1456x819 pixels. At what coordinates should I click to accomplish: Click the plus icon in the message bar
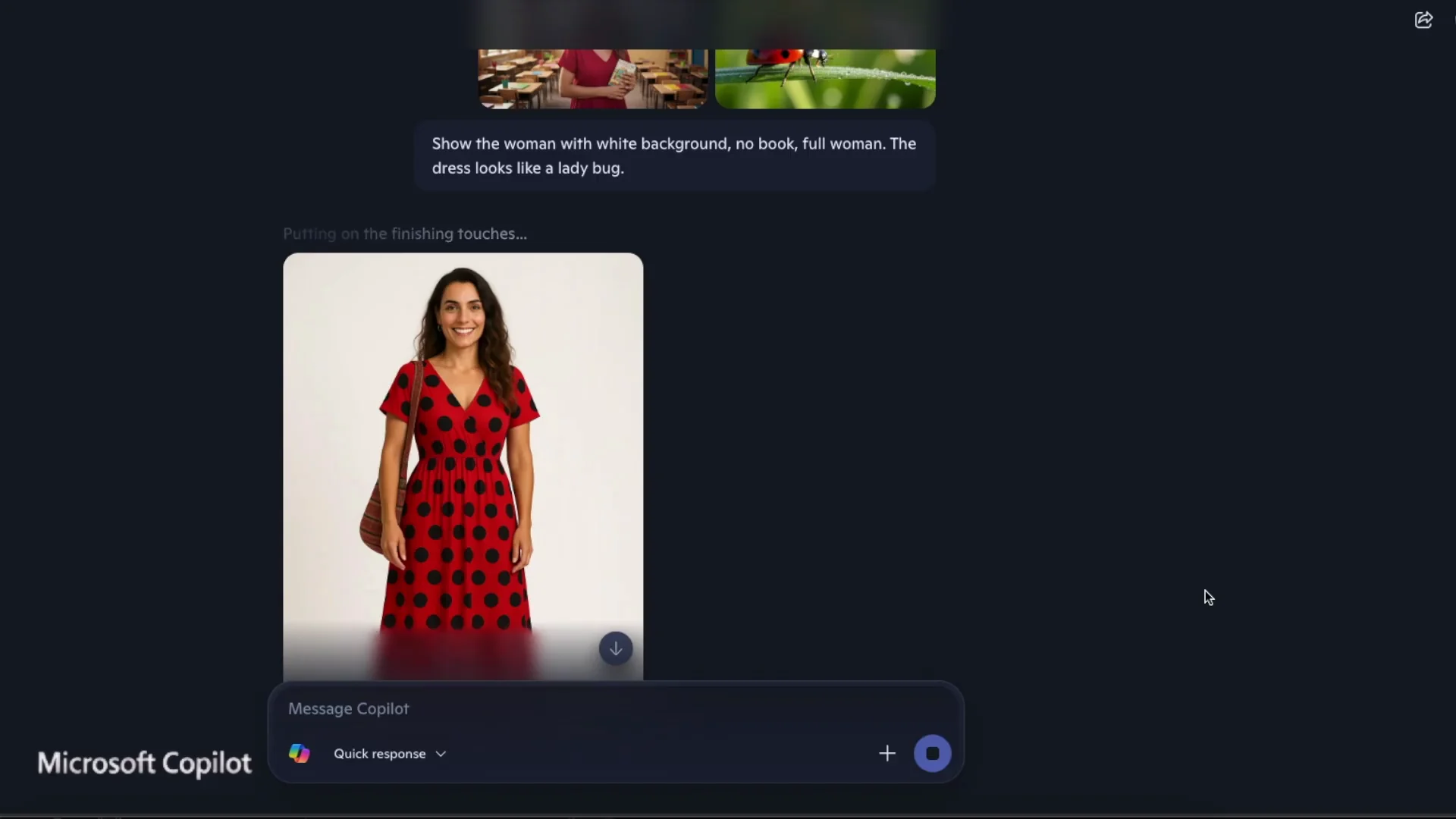(886, 753)
